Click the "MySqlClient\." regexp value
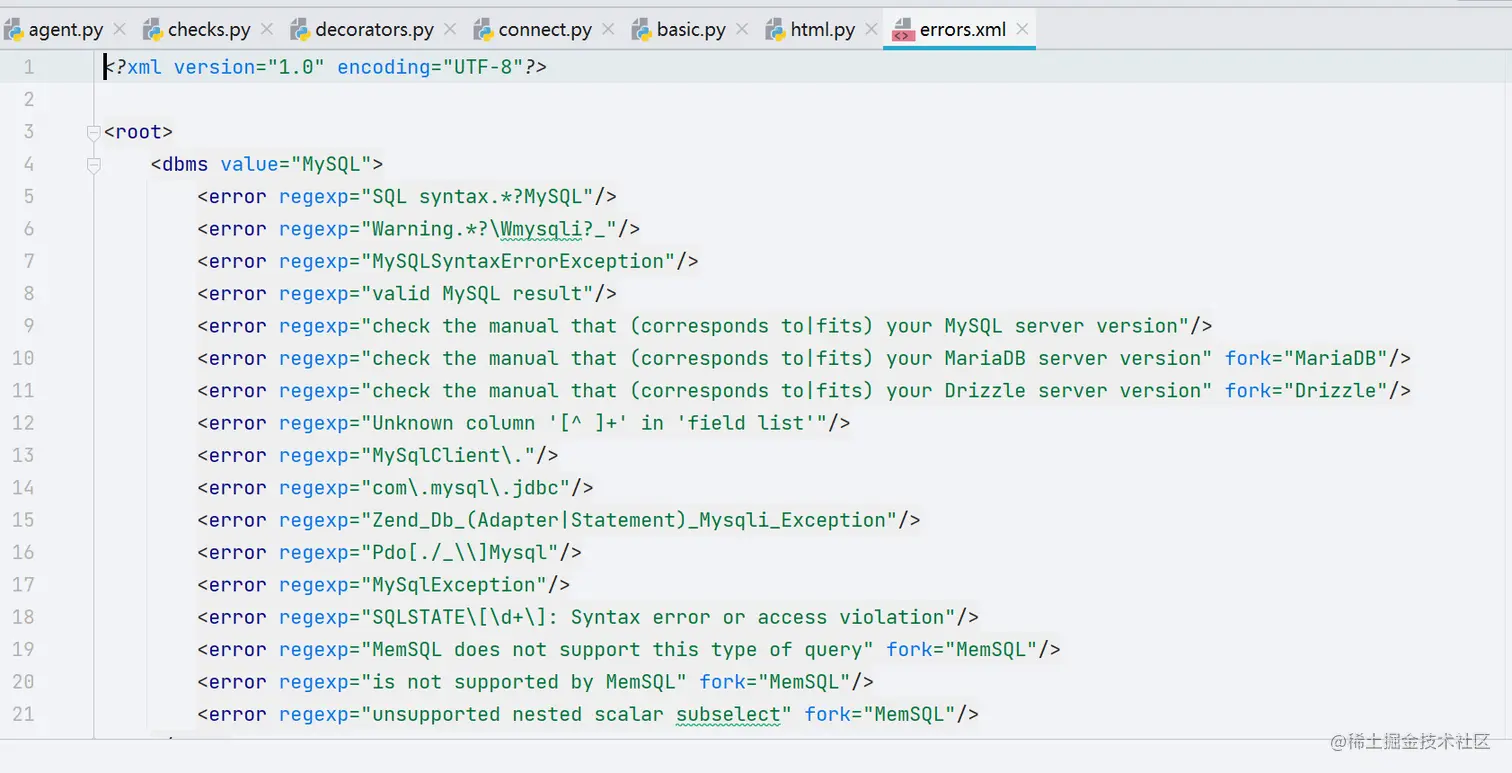Viewport: 1512px width, 773px height. [x=448, y=455]
